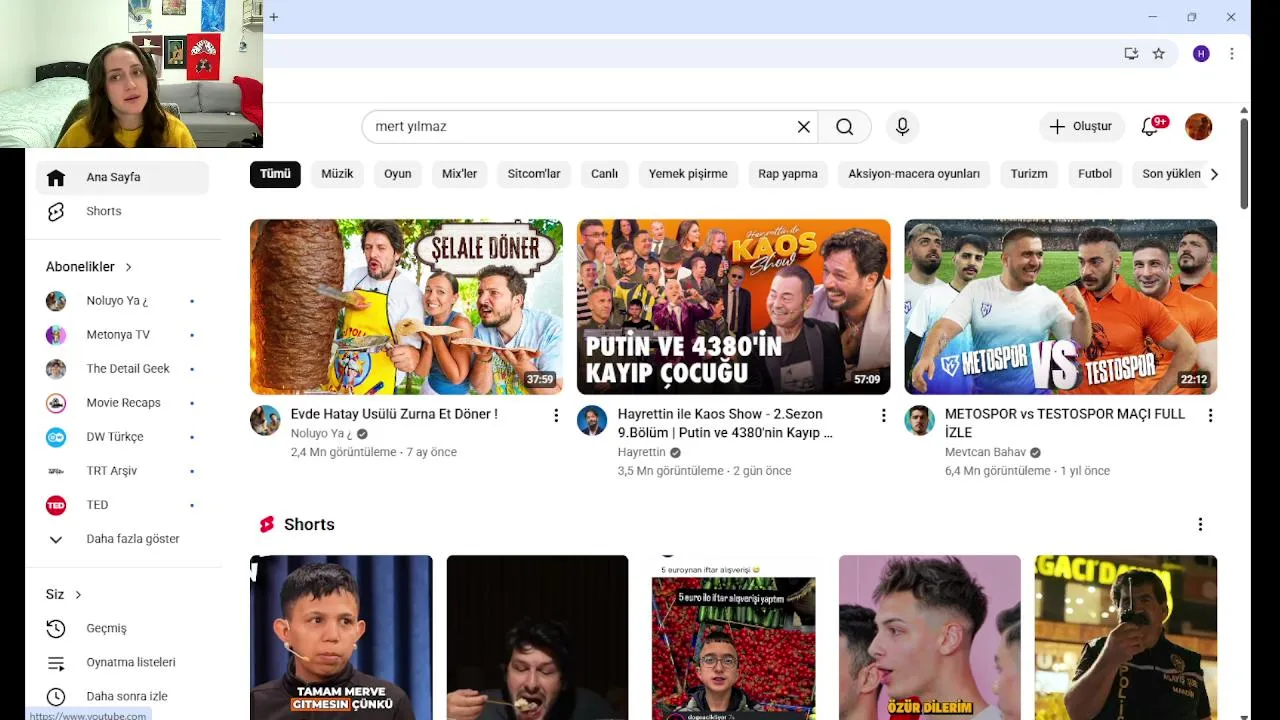Play Metospor vs Testospor thumbnail
This screenshot has height=720, width=1280.
(1061, 307)
